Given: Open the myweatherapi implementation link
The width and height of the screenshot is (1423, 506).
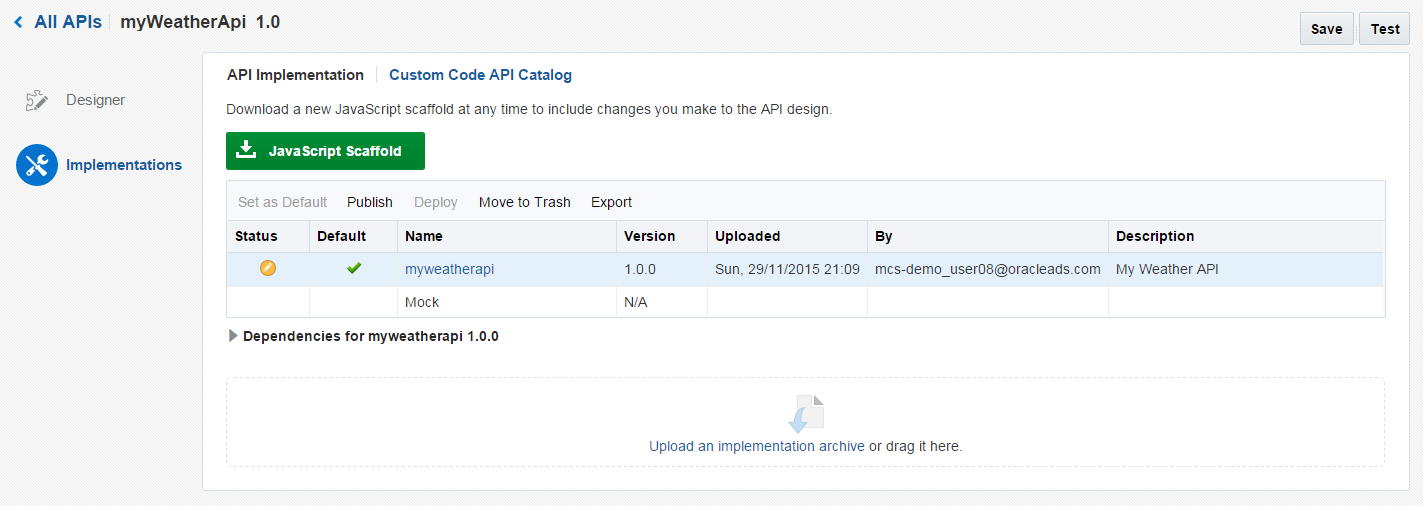Looking at the screenshot, I should pos(449,269).
